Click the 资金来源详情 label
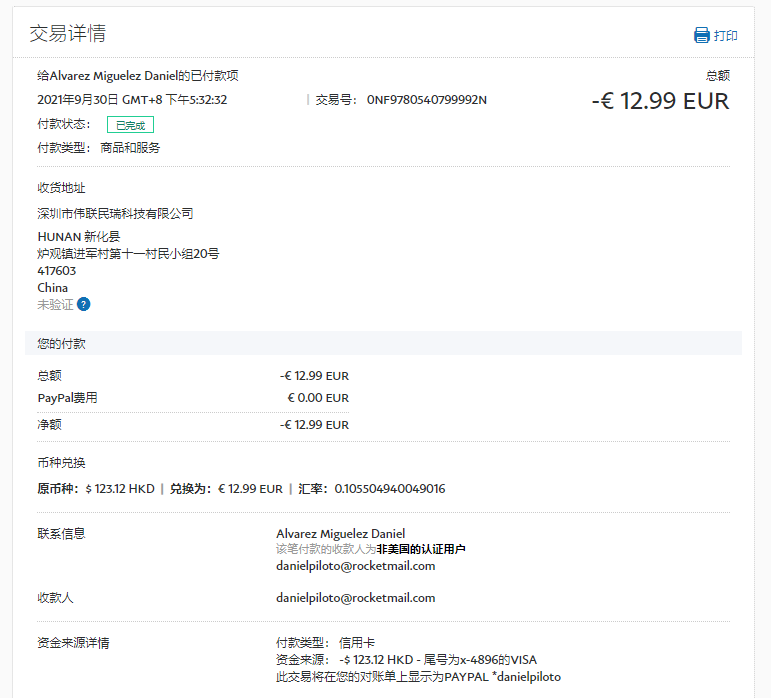 point(73,642)
